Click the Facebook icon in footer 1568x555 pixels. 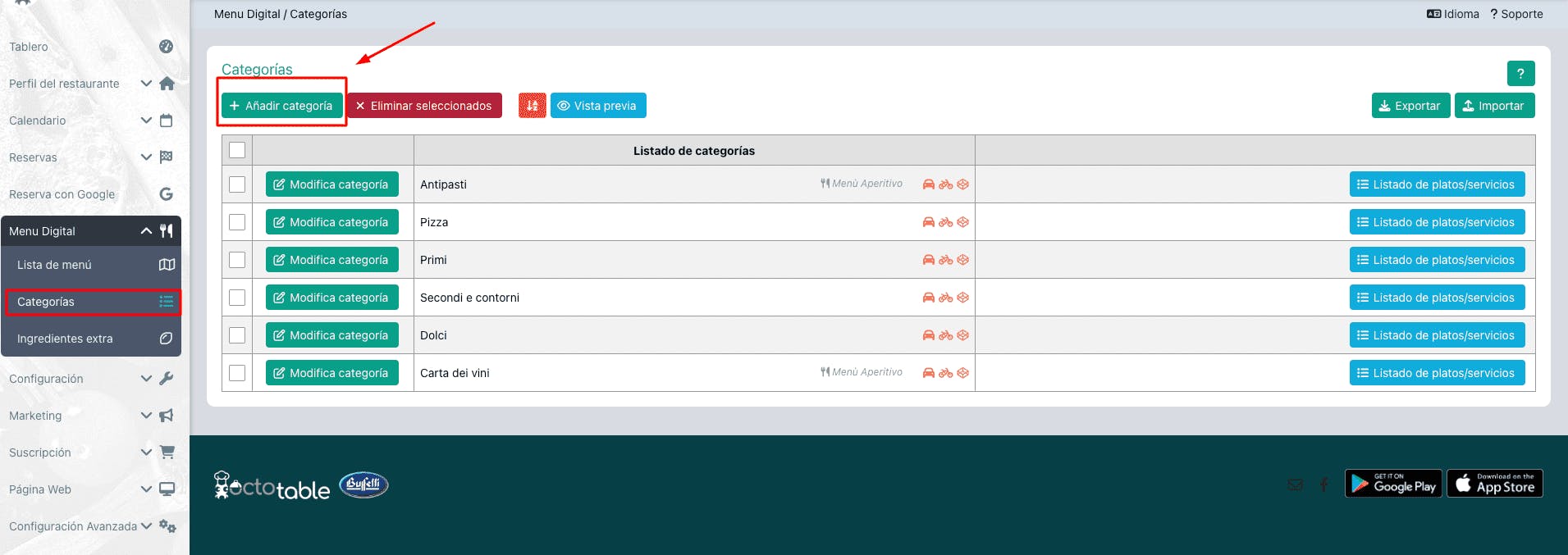coord(1323,484)
